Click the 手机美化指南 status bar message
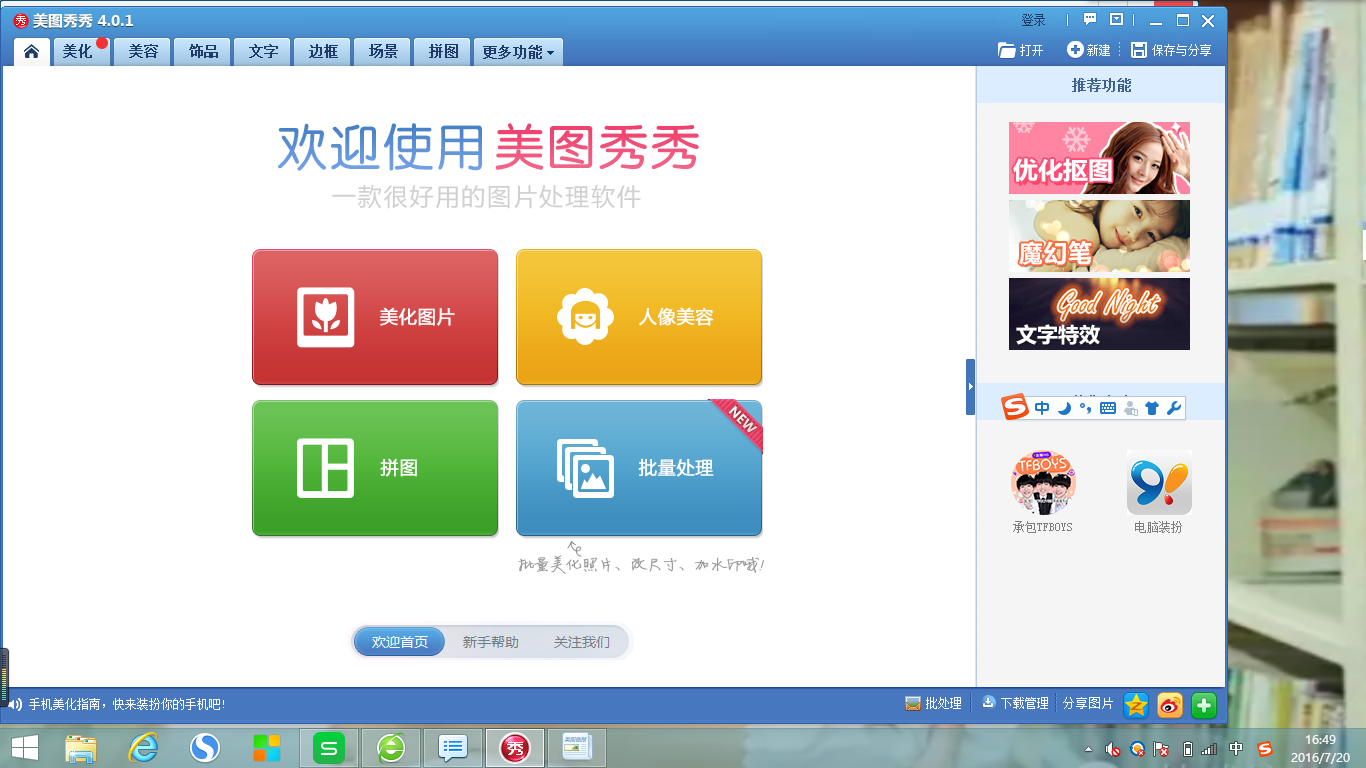 pos(127,704)
